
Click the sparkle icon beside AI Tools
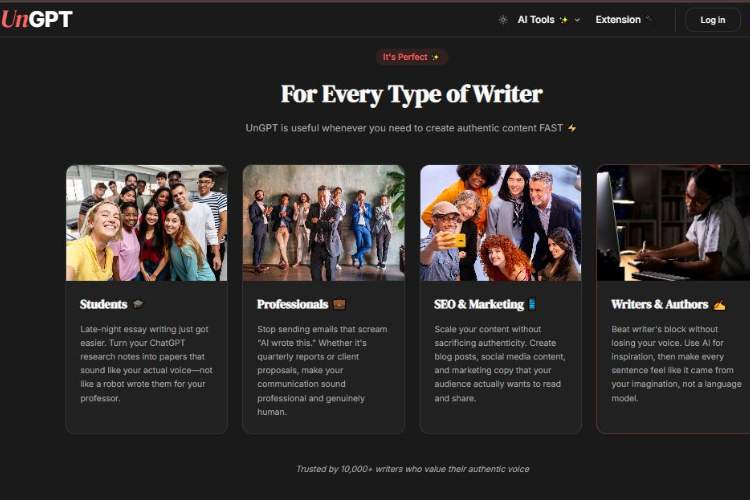(x=564, y=20)
